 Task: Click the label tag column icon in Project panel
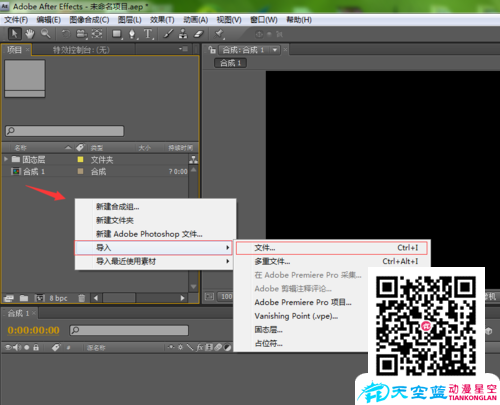click(x=80, y=147)
